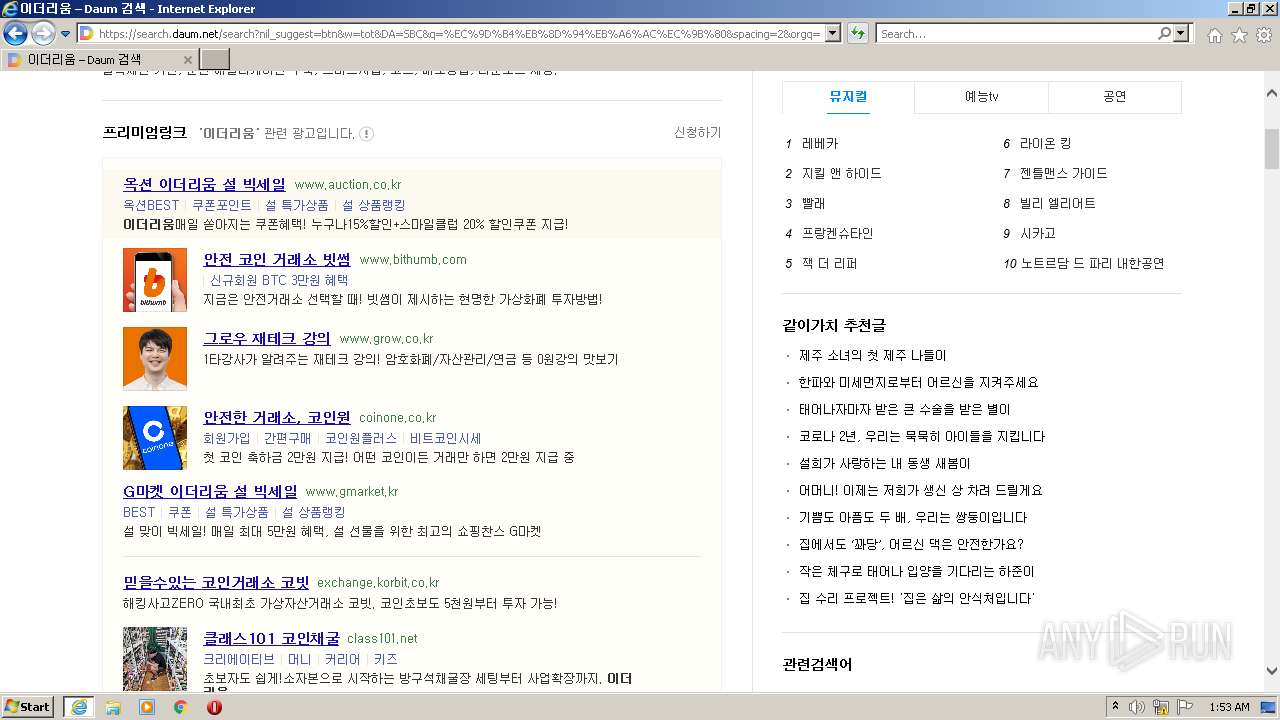
Task: Open 믿을수있는 코인거래소 코빗 link
Action: (216, 582)
